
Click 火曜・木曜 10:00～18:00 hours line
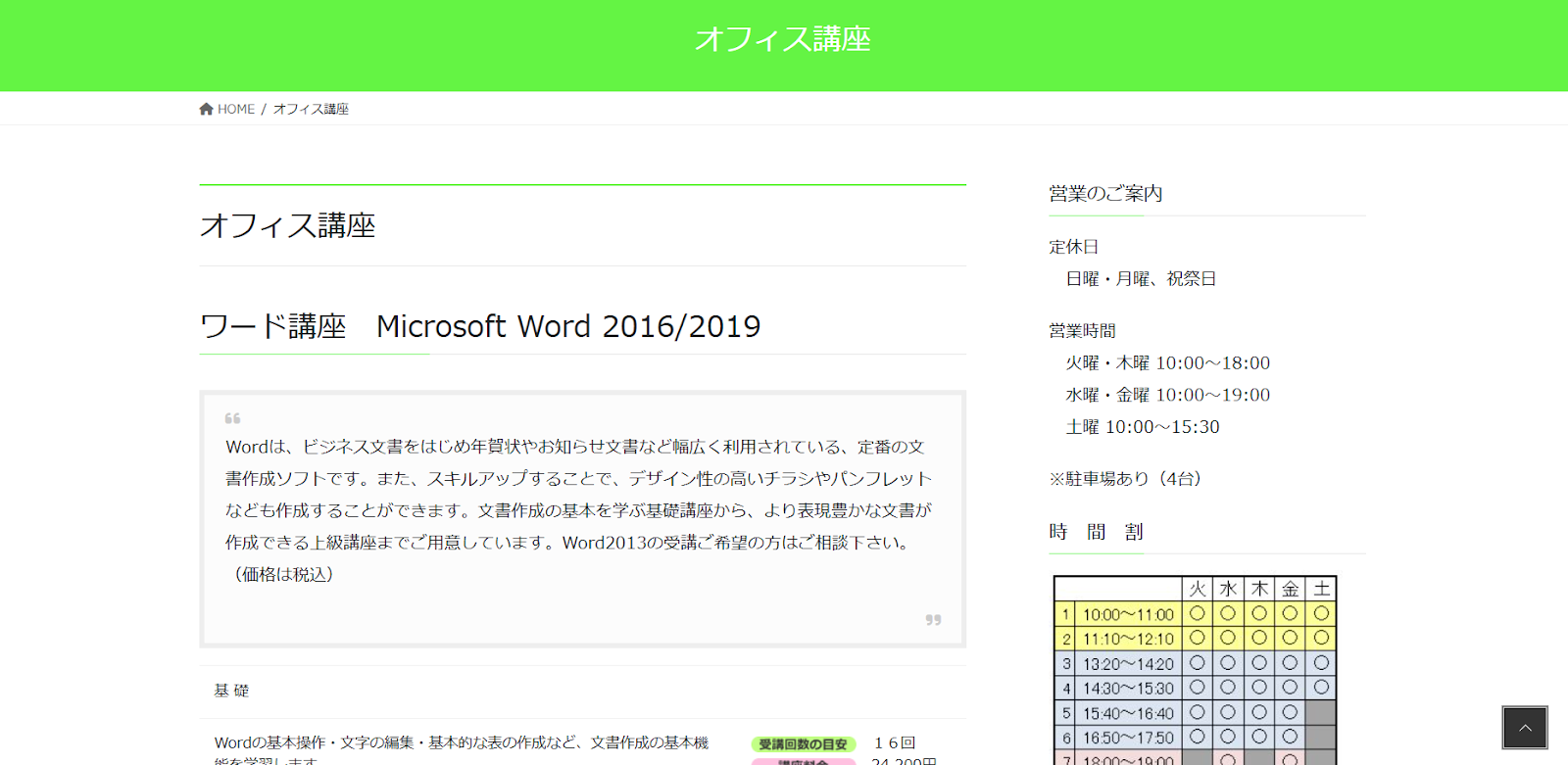(1168, 363)
